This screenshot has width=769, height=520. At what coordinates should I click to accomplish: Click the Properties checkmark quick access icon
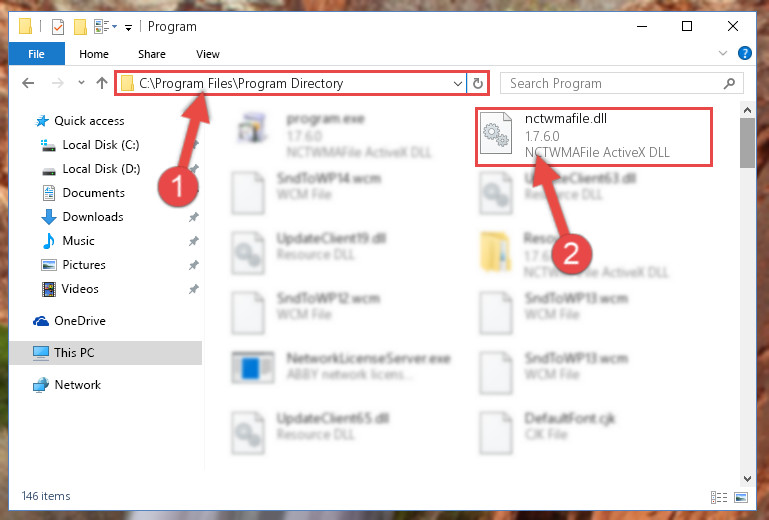tap(58, 26)
